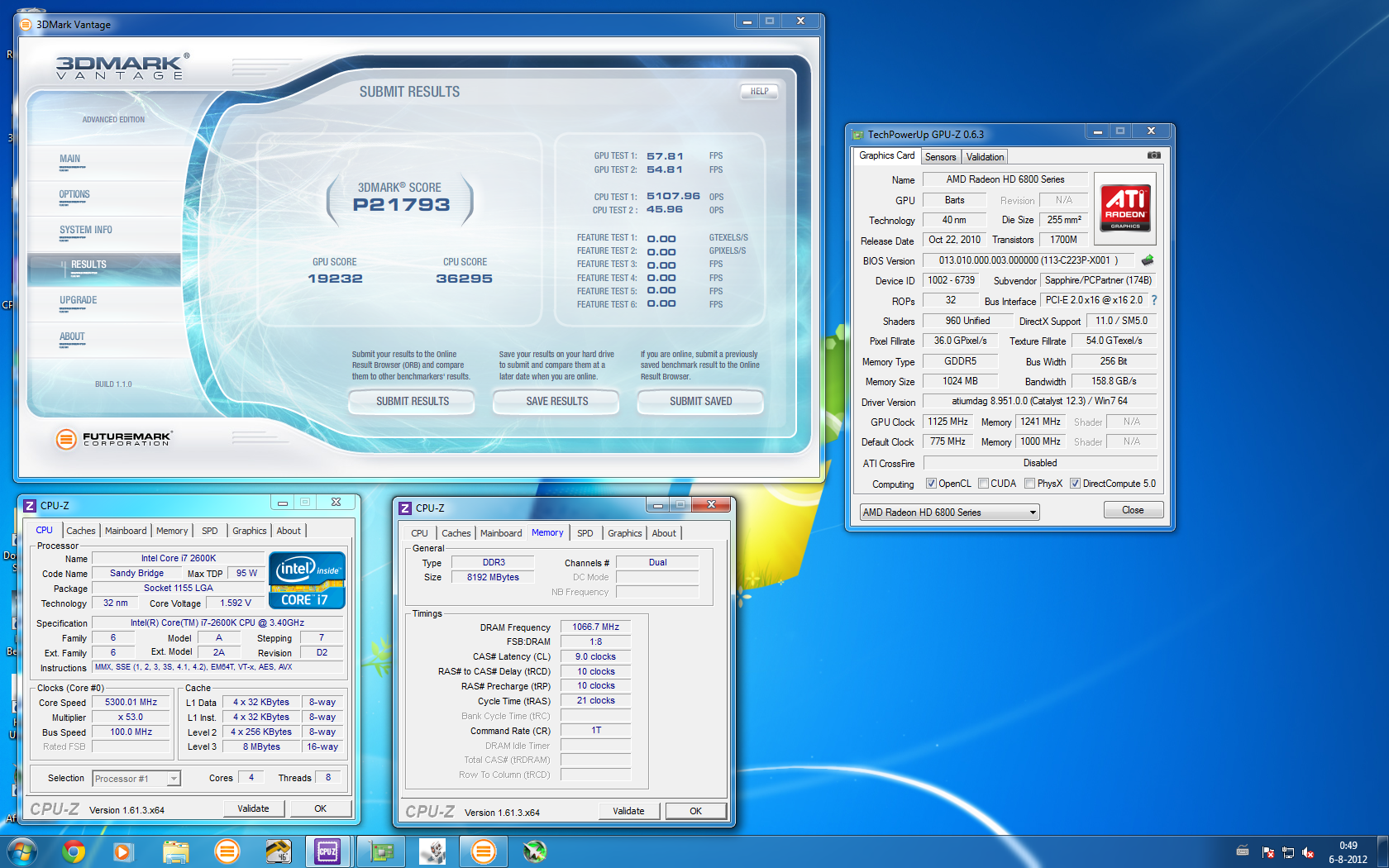Click the purple CPU-Z taskbar icon
Screen dimensions: 1389x868
point(327,851)
